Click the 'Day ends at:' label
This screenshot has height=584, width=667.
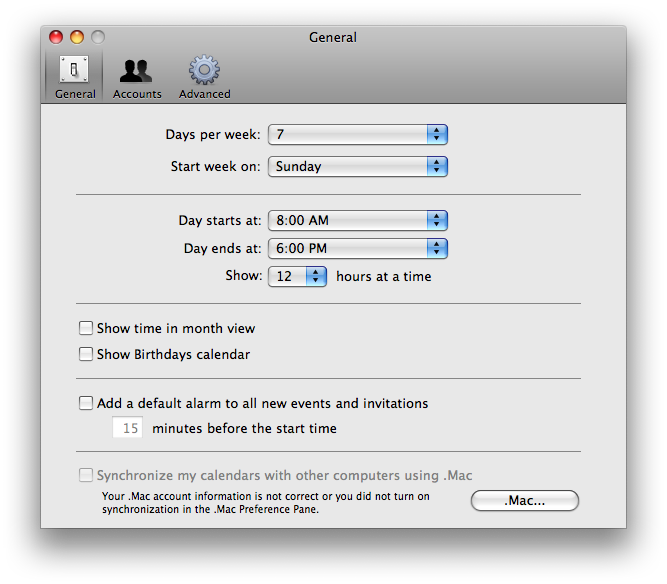(222, 248)
